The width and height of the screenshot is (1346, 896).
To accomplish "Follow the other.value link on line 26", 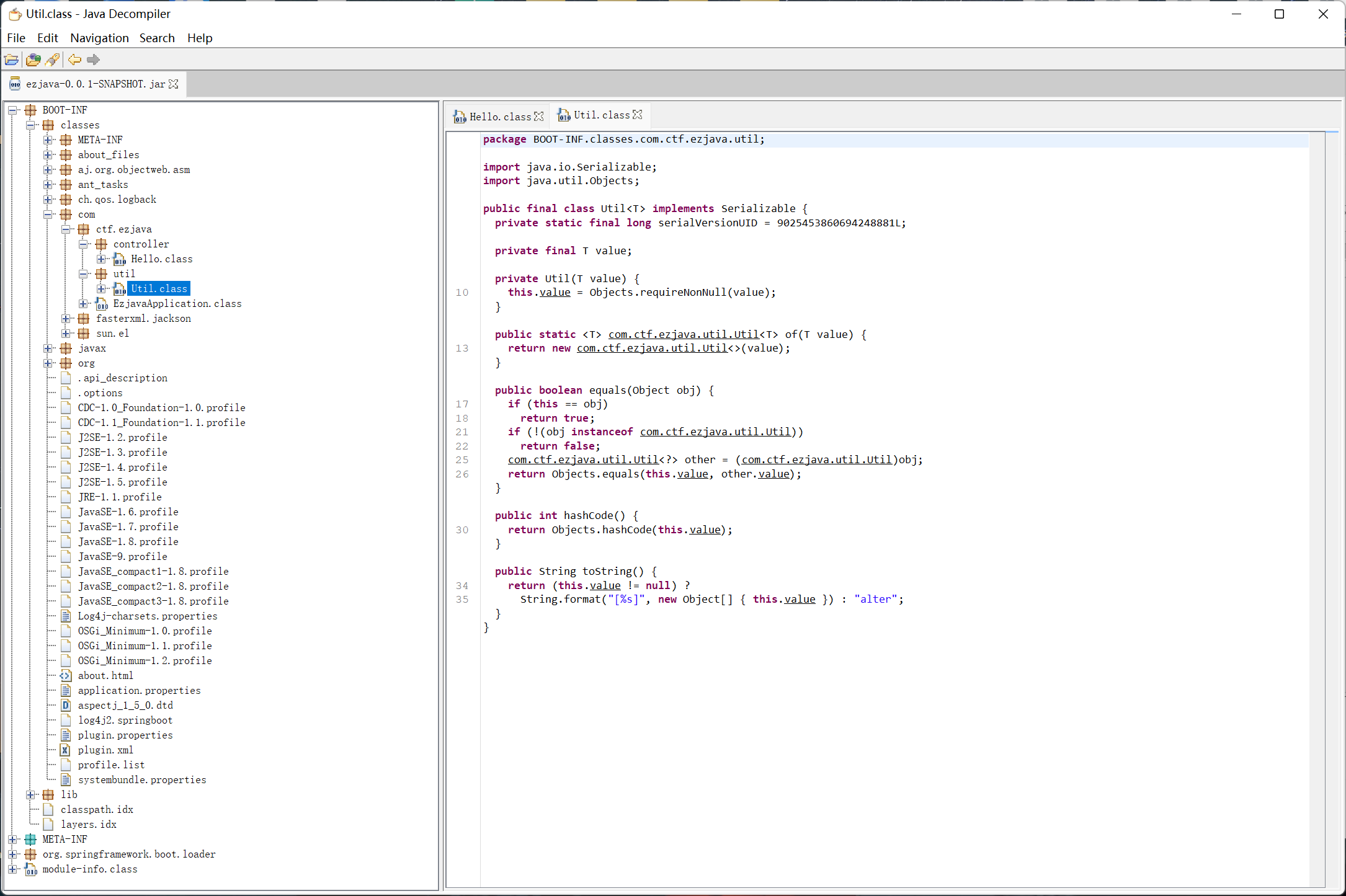I will (x=774, y=474).
